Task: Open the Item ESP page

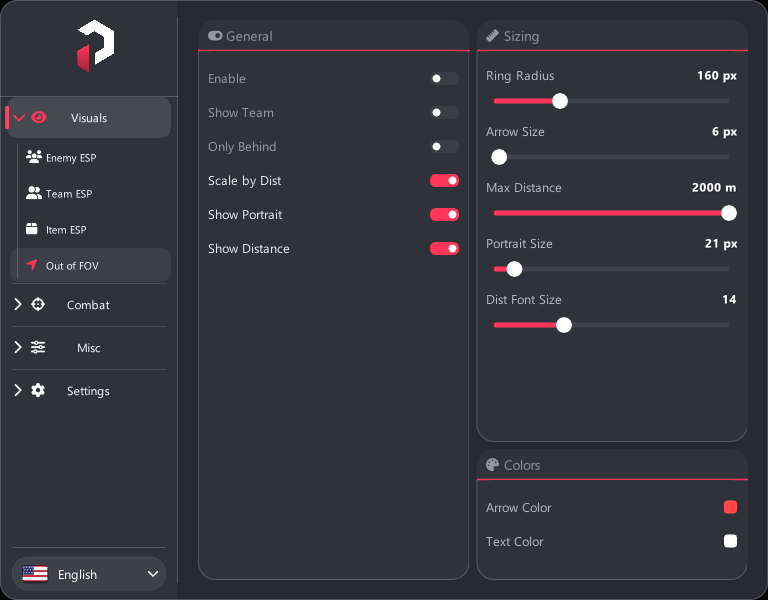Action: pos(90,229)
